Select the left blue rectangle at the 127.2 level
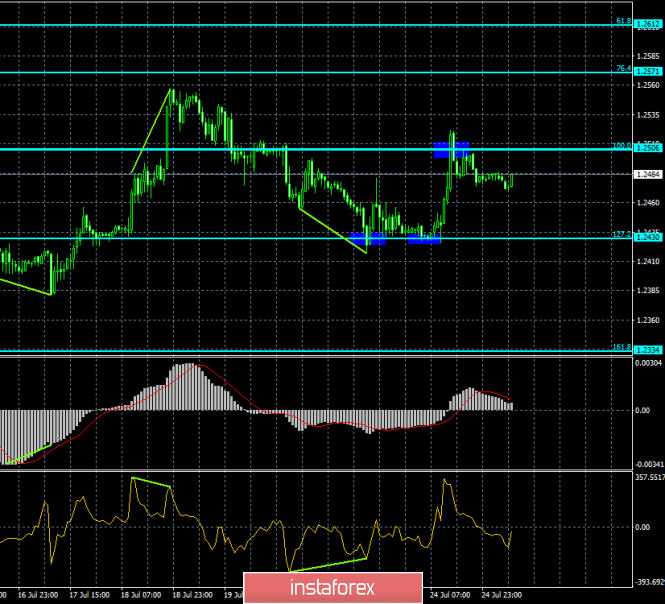 click(x=368, y=239)
